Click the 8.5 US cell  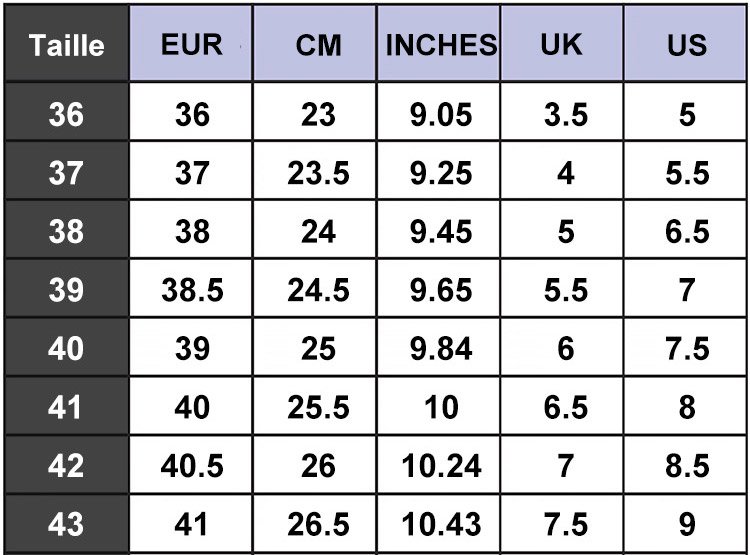[x=686, y=465]
